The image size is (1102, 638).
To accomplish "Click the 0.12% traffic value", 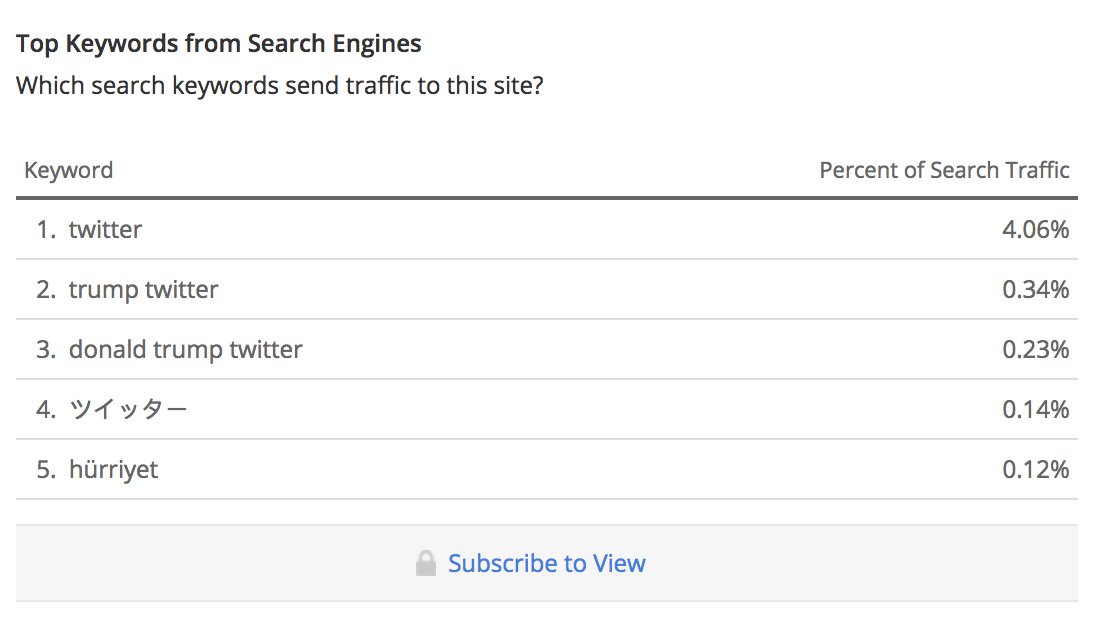I will (x=1035, y=470).
